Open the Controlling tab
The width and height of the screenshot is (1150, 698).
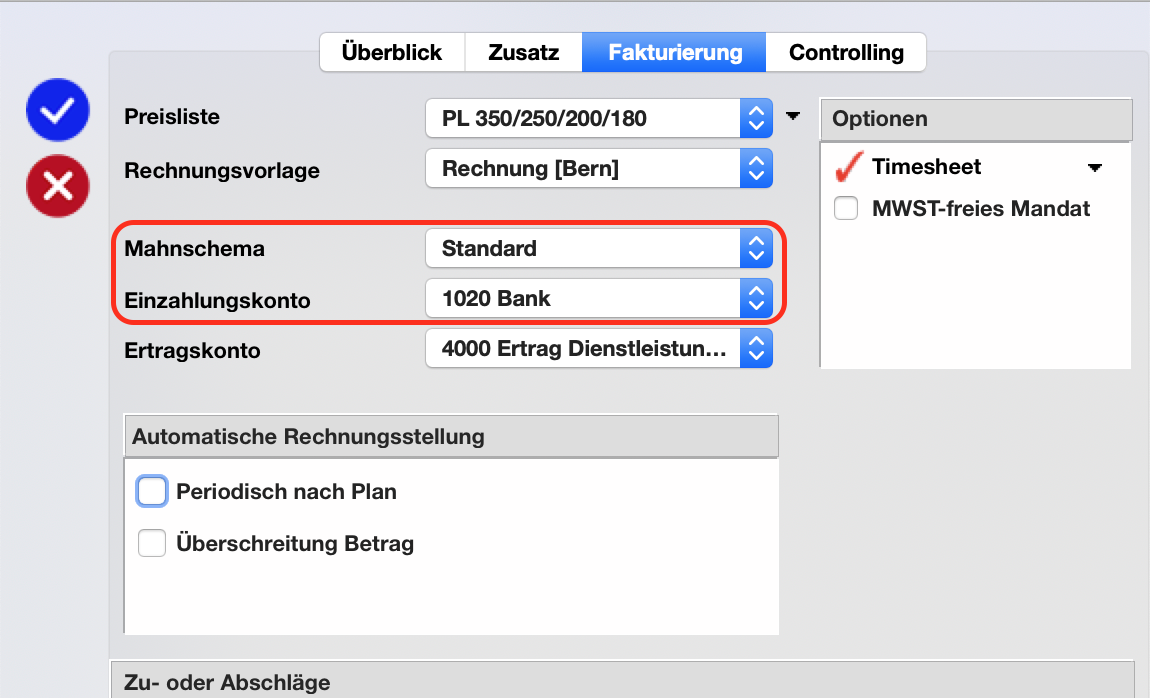[x=846, y=53]
